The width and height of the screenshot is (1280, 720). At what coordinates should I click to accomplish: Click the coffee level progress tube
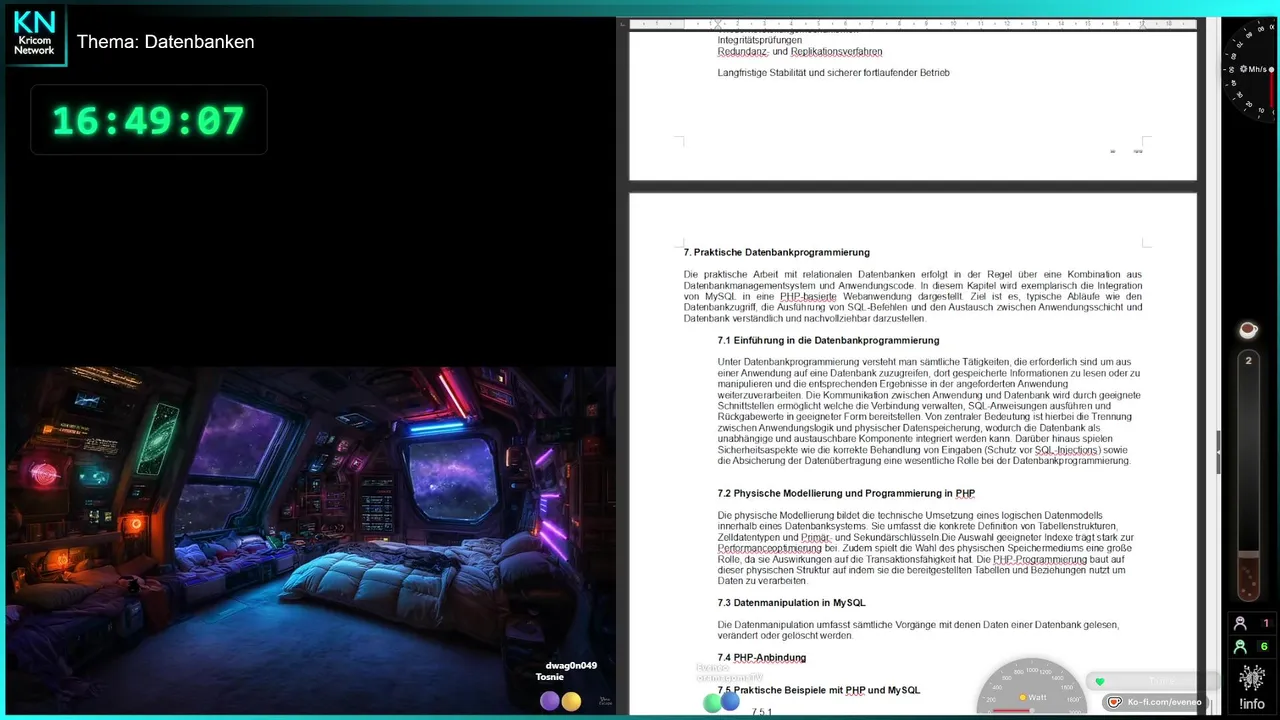pyautogui.click(x=1248, y=475)
